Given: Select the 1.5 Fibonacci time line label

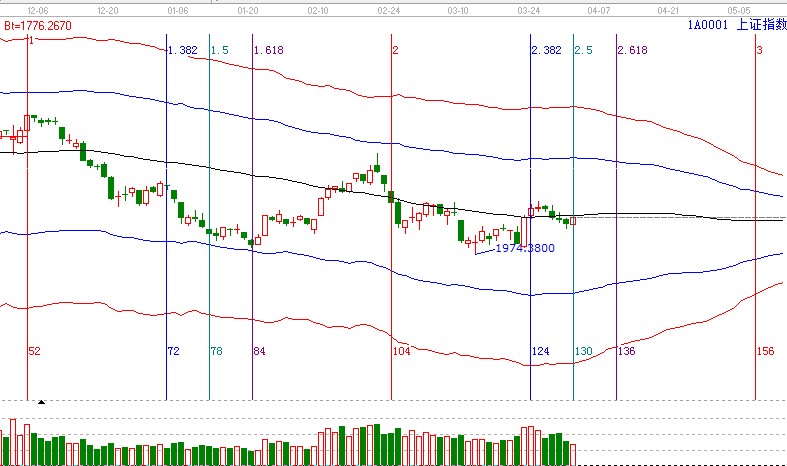Looking at the screenshot, I should point(219,50).
